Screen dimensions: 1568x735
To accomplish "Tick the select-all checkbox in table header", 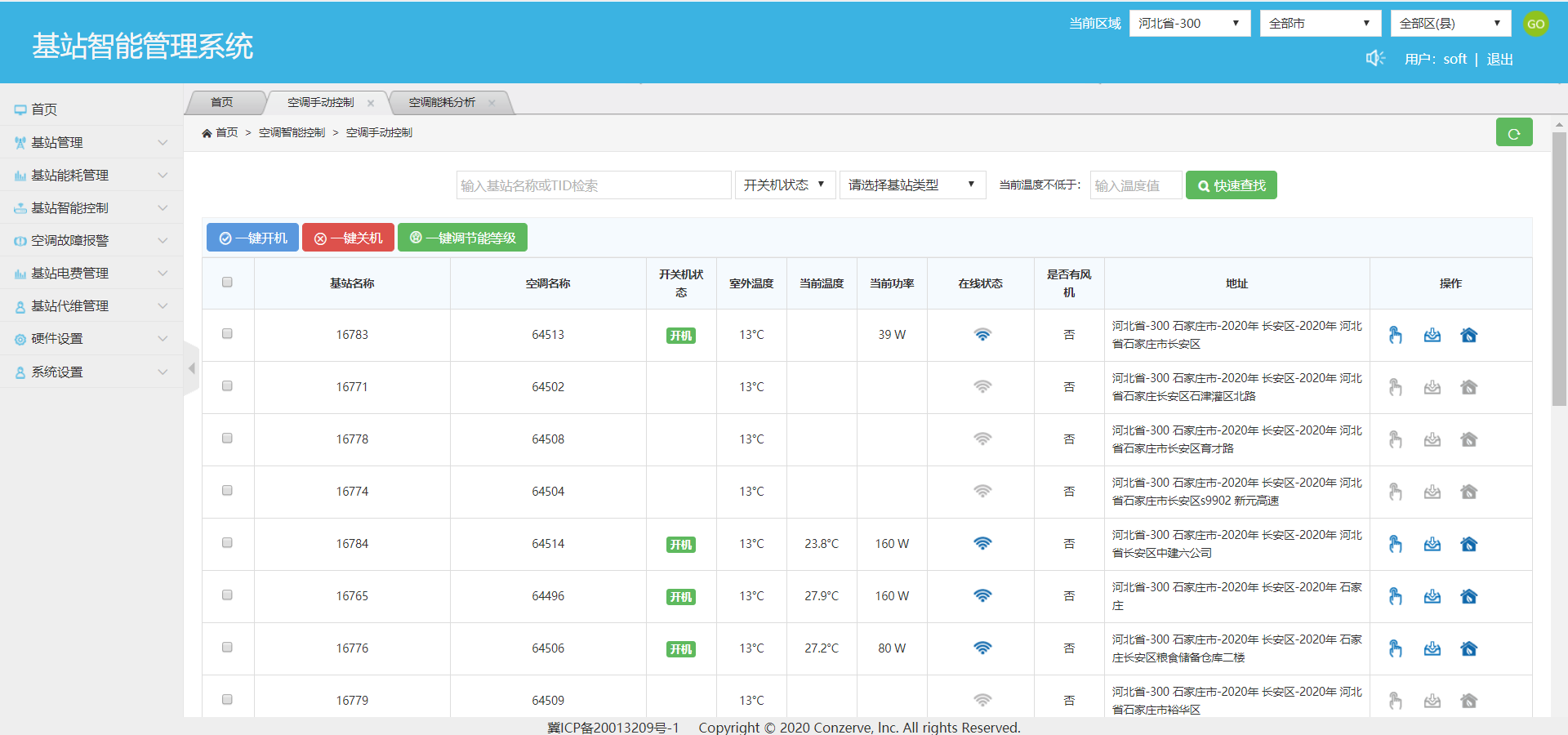I will pos(227,282).
